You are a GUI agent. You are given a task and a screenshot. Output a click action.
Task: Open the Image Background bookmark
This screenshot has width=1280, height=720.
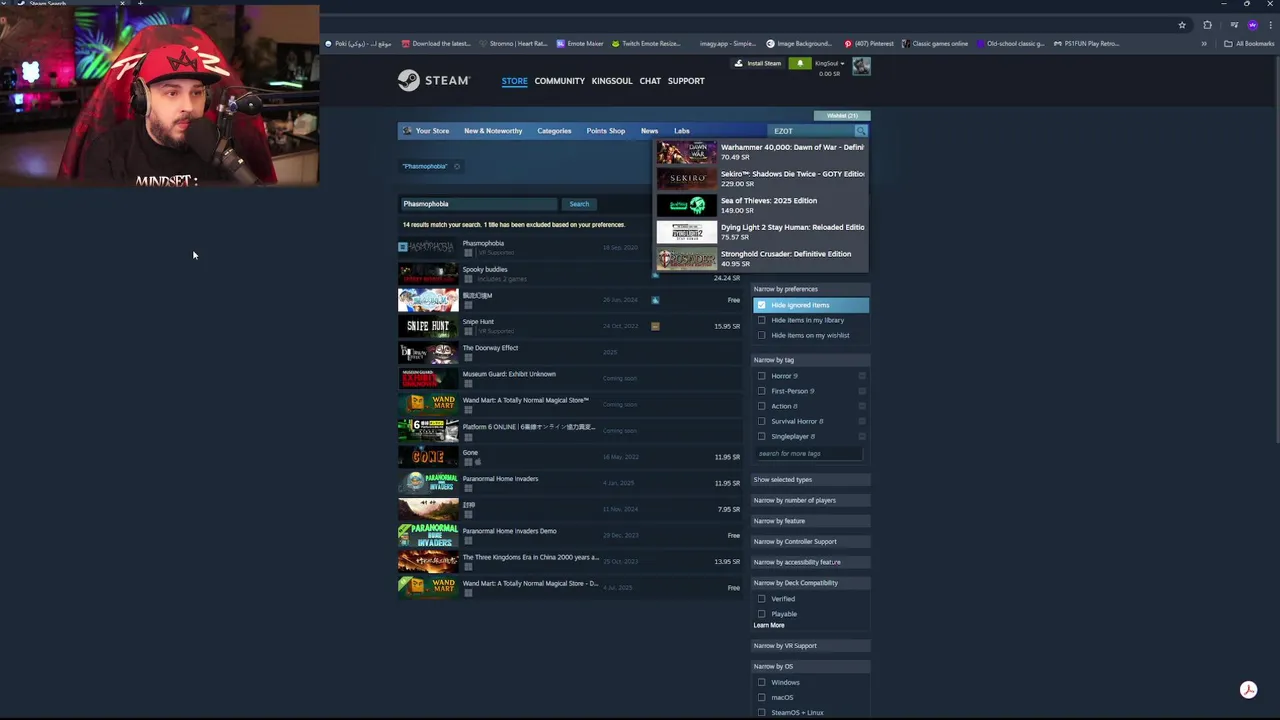[799, 44]
